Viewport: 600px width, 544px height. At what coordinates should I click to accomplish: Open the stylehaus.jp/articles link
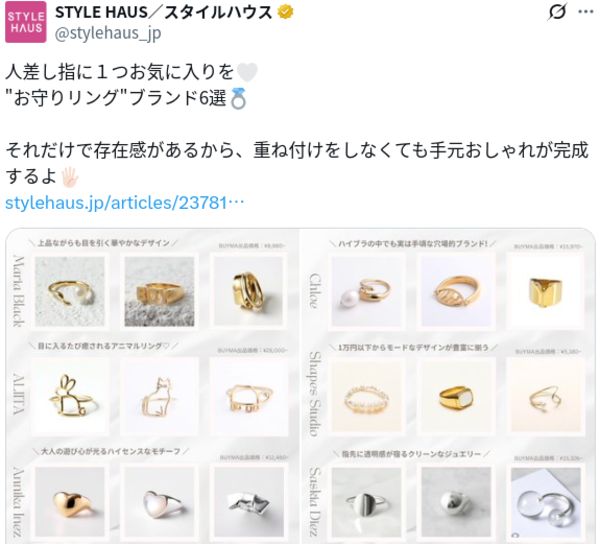[x=125, y=203]
